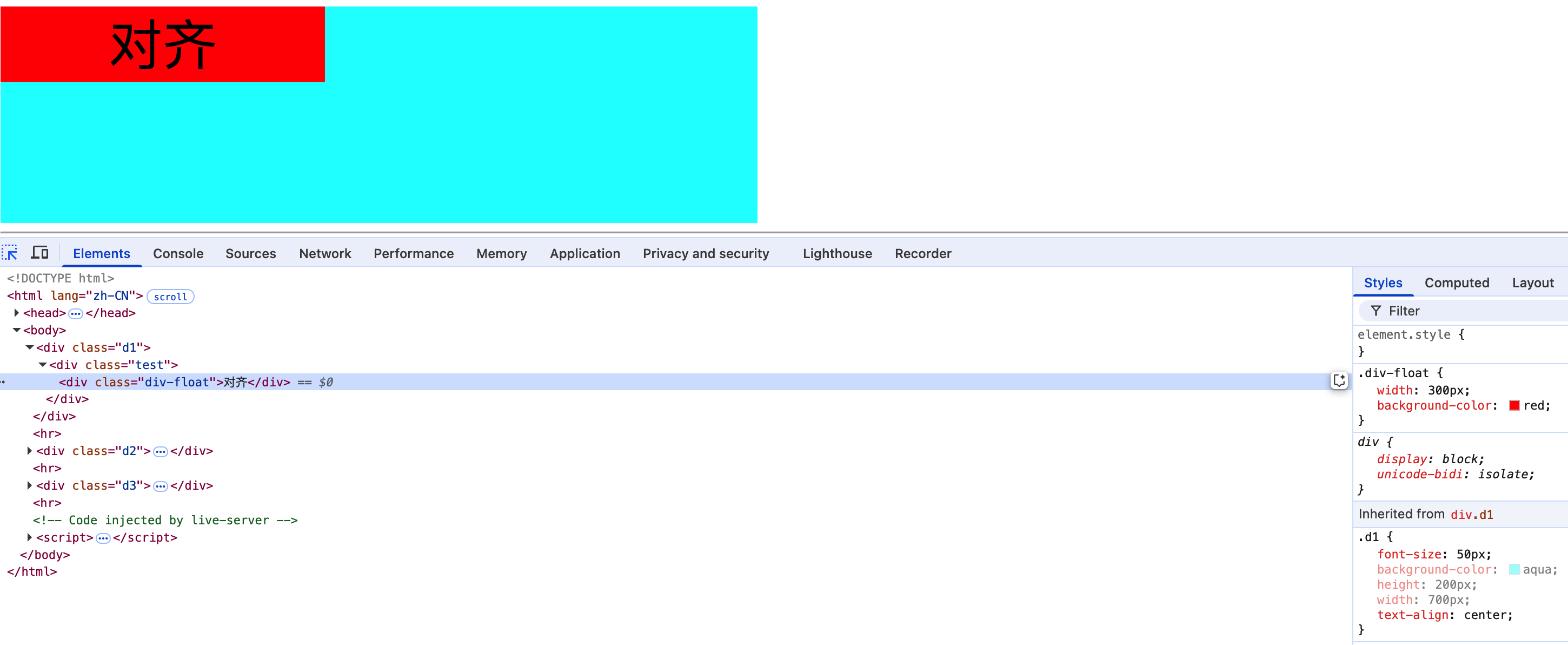Switch to the Elements tab
This screenshot has height=645, width=1568.
pyautogui.click(x=102, y=253)
